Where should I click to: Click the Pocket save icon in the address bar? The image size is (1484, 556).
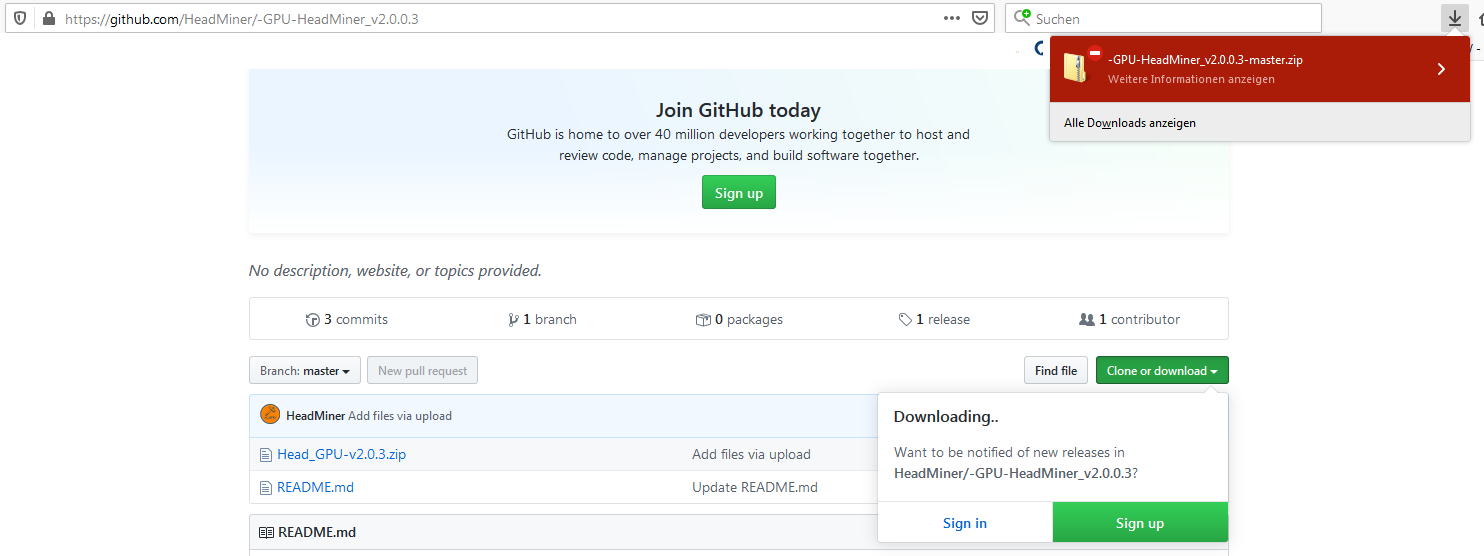tap(980, 18)
